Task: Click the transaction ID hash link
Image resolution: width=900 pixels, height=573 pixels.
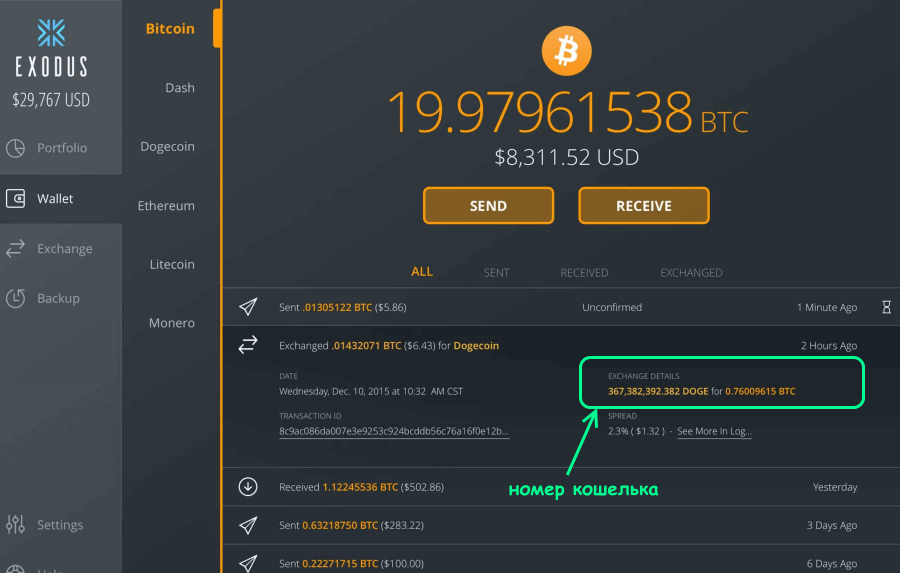Action: 394,432
